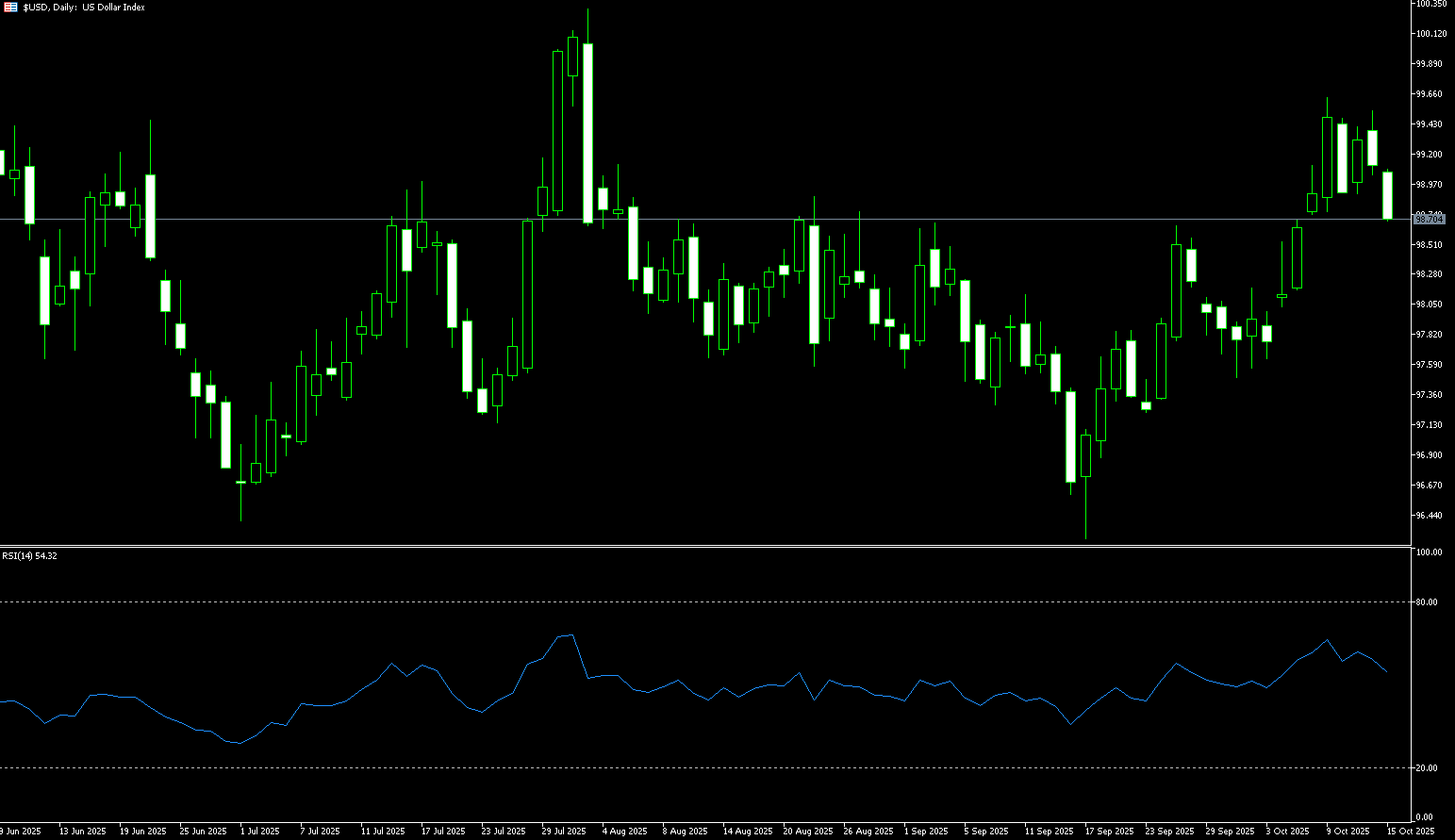Click the 96.440 price scale label
Screen dimensions: 1455x840
(1429, 516)
